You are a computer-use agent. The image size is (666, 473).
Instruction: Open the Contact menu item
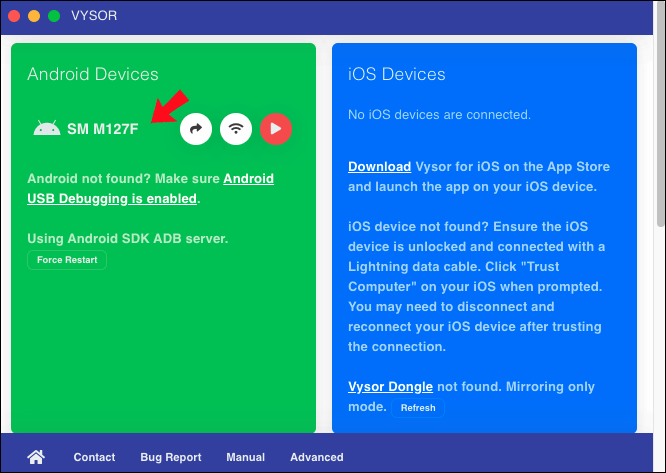(94, 457)
